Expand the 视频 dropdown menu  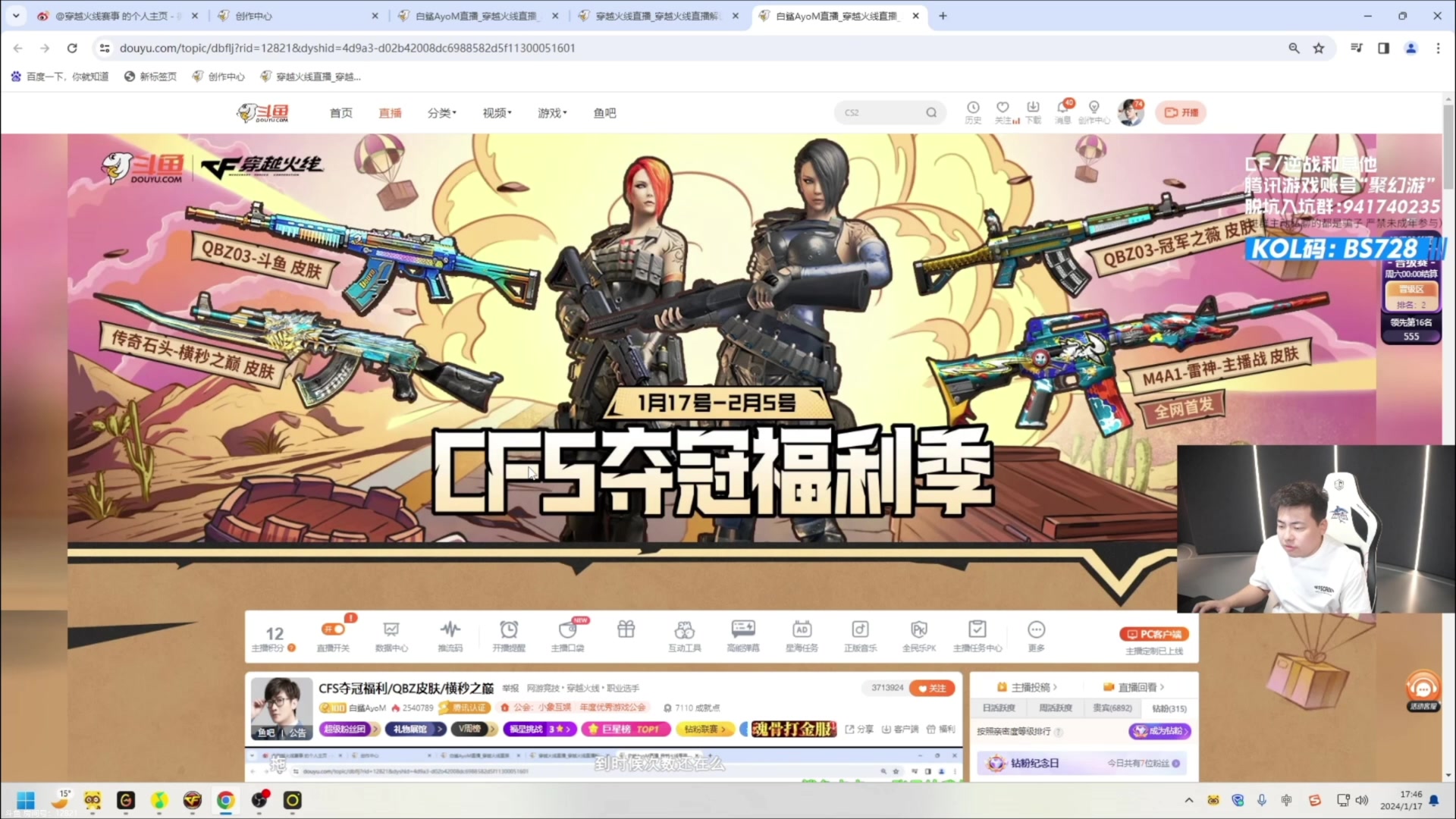tap(497, 113)
